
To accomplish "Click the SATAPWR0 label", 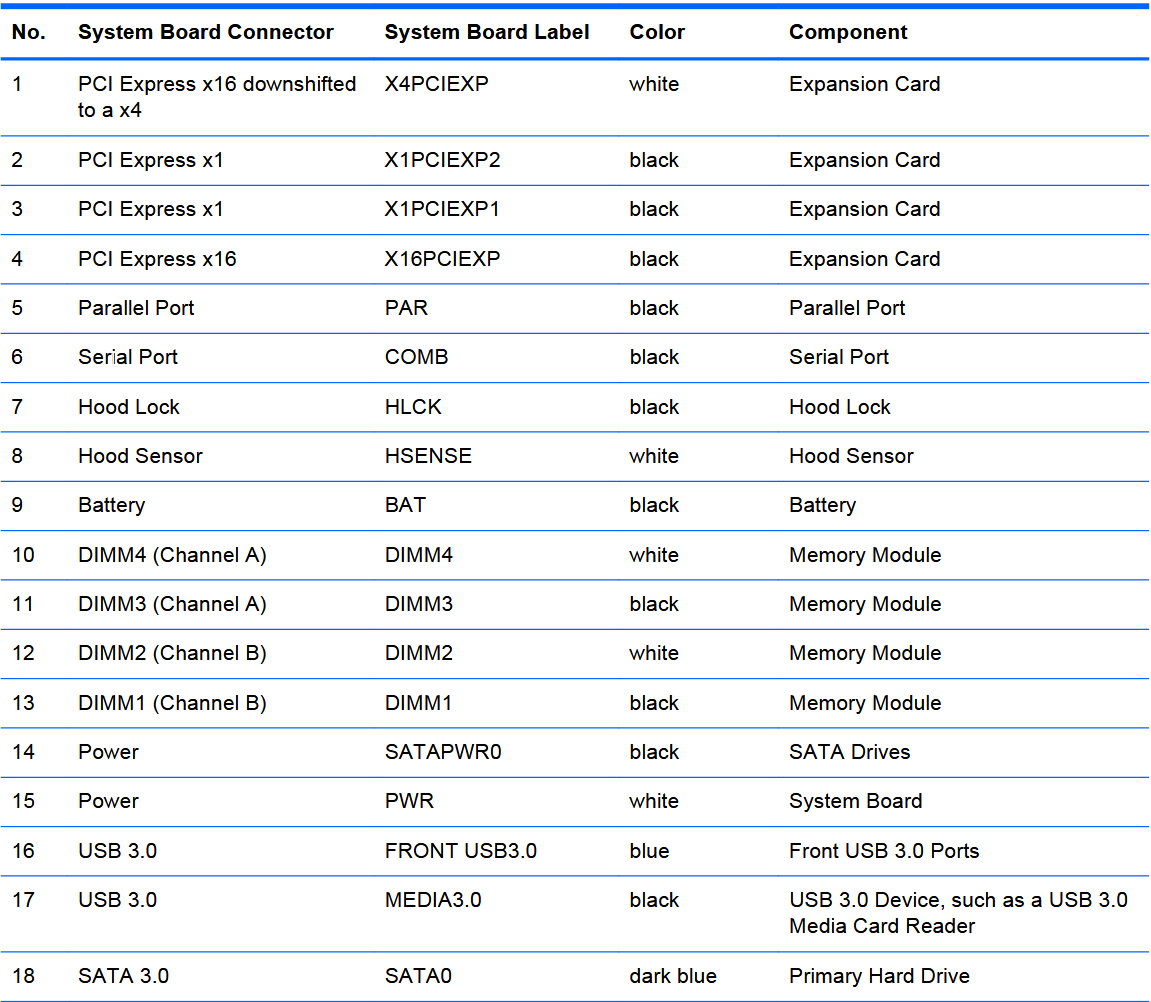I will pyautogui.click(x=443, y=753).
